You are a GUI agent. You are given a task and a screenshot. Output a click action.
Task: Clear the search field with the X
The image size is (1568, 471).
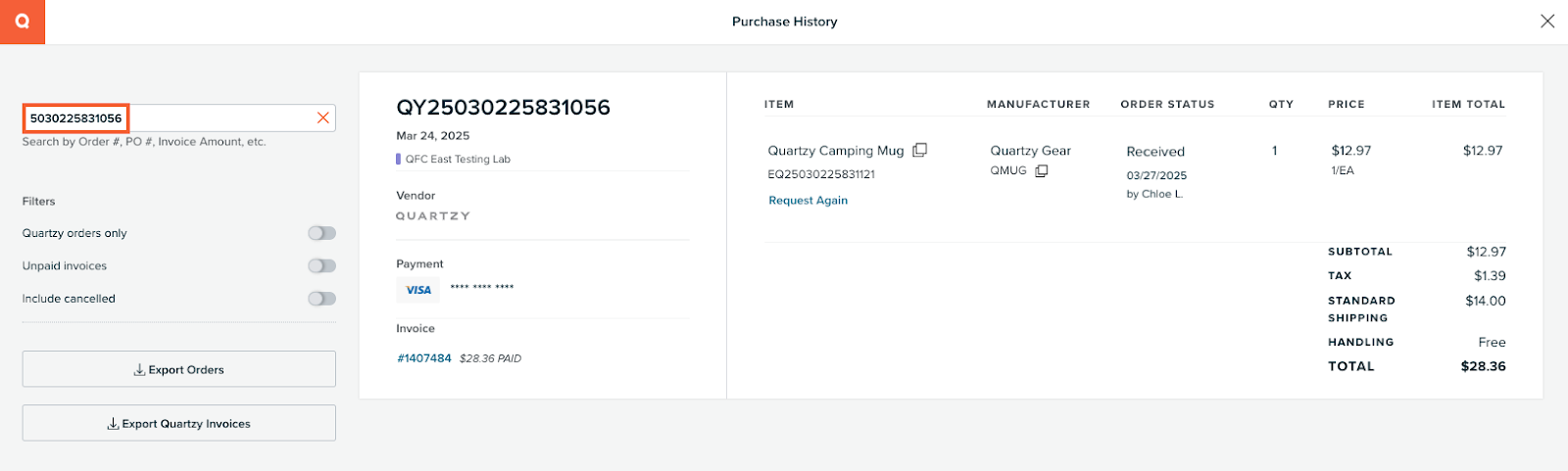click(322, 118)
